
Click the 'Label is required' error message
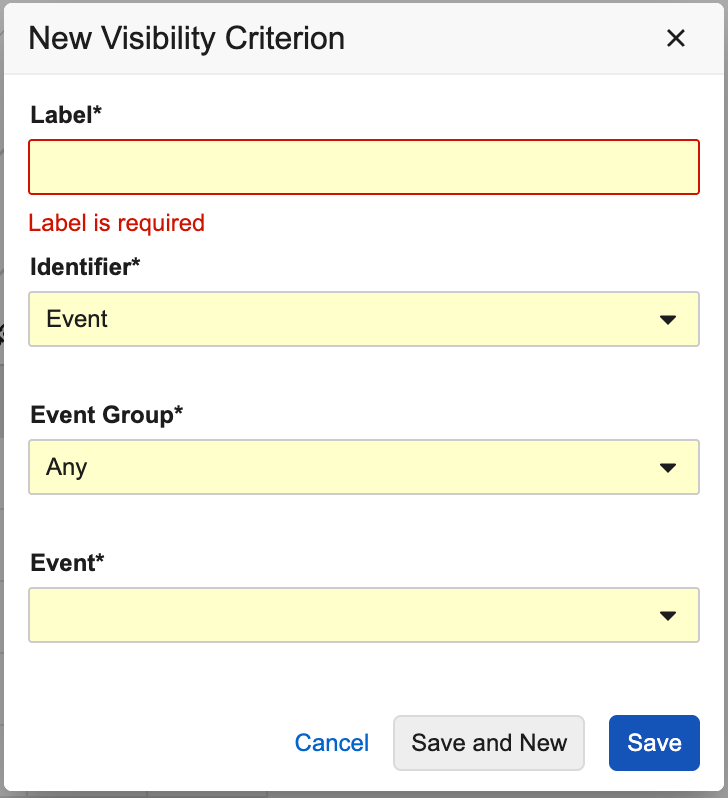point(116,223)
